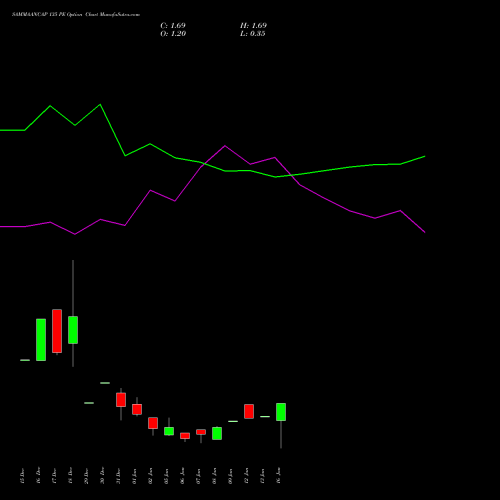Click the "01 Jan" date label
Image resolution: width=500 pixels, height=500 pixels.
tap(134, 476)
